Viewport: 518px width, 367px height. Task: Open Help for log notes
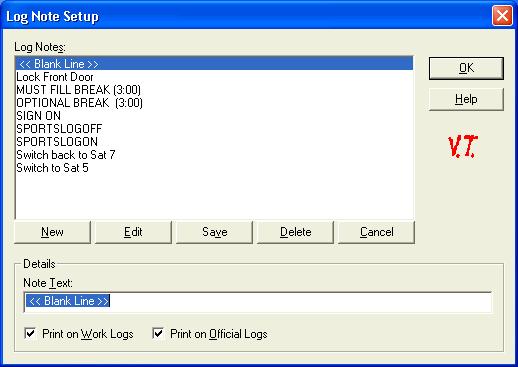466,99
